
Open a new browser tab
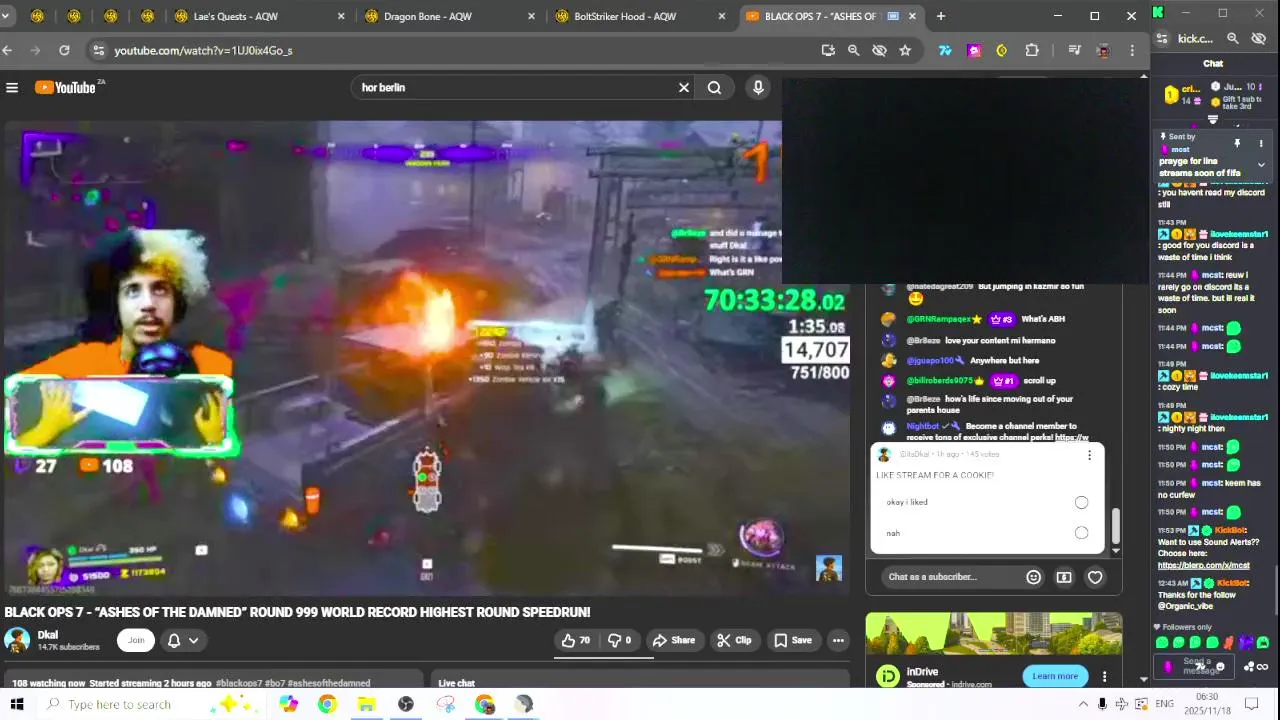(940, 16)
